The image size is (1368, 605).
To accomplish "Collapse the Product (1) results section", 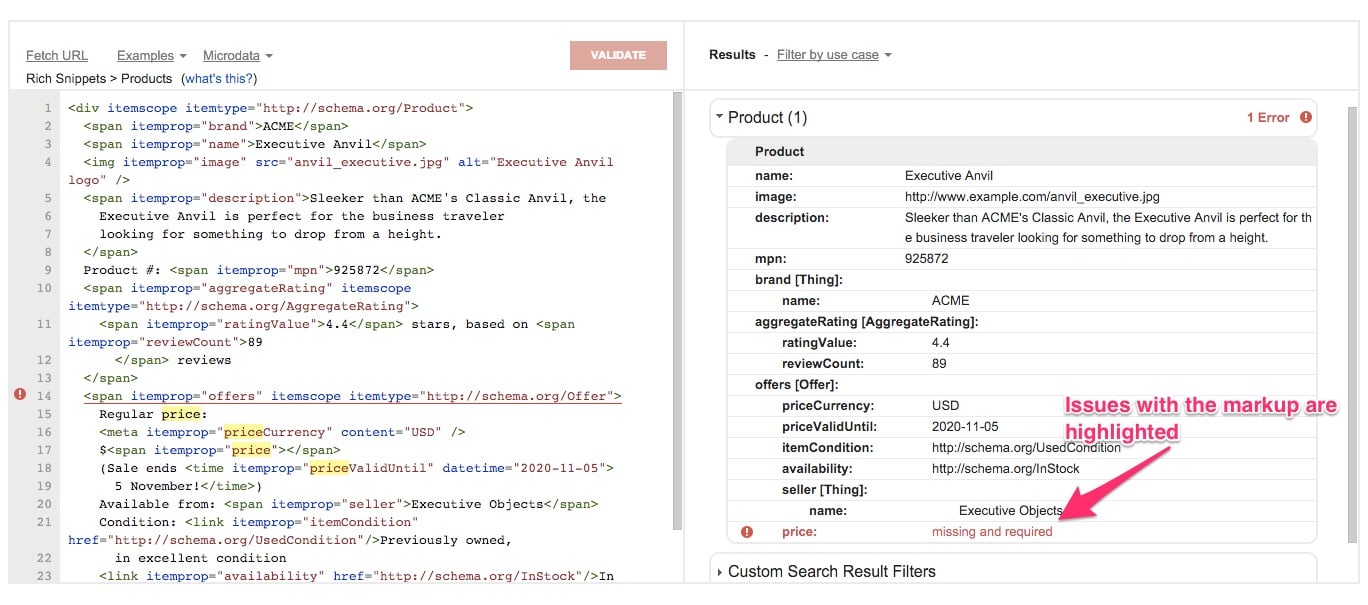I will point(720,118).
